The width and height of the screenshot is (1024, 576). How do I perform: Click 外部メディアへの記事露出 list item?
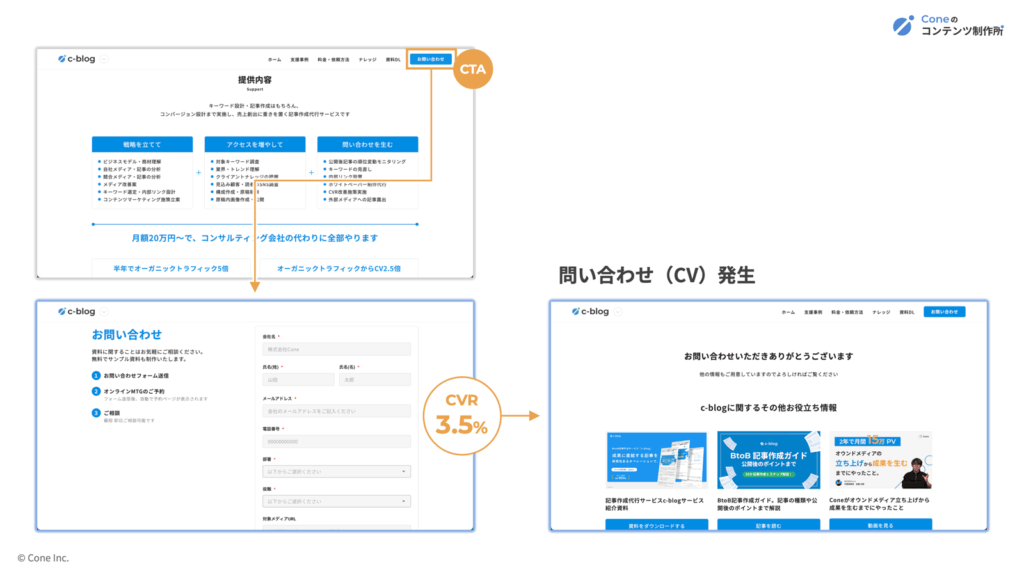click(357, 199)
